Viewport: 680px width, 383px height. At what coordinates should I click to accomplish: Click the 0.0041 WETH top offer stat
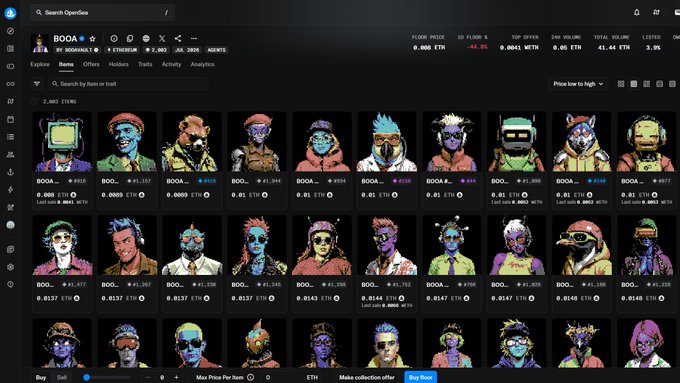(x=519, y=47)
